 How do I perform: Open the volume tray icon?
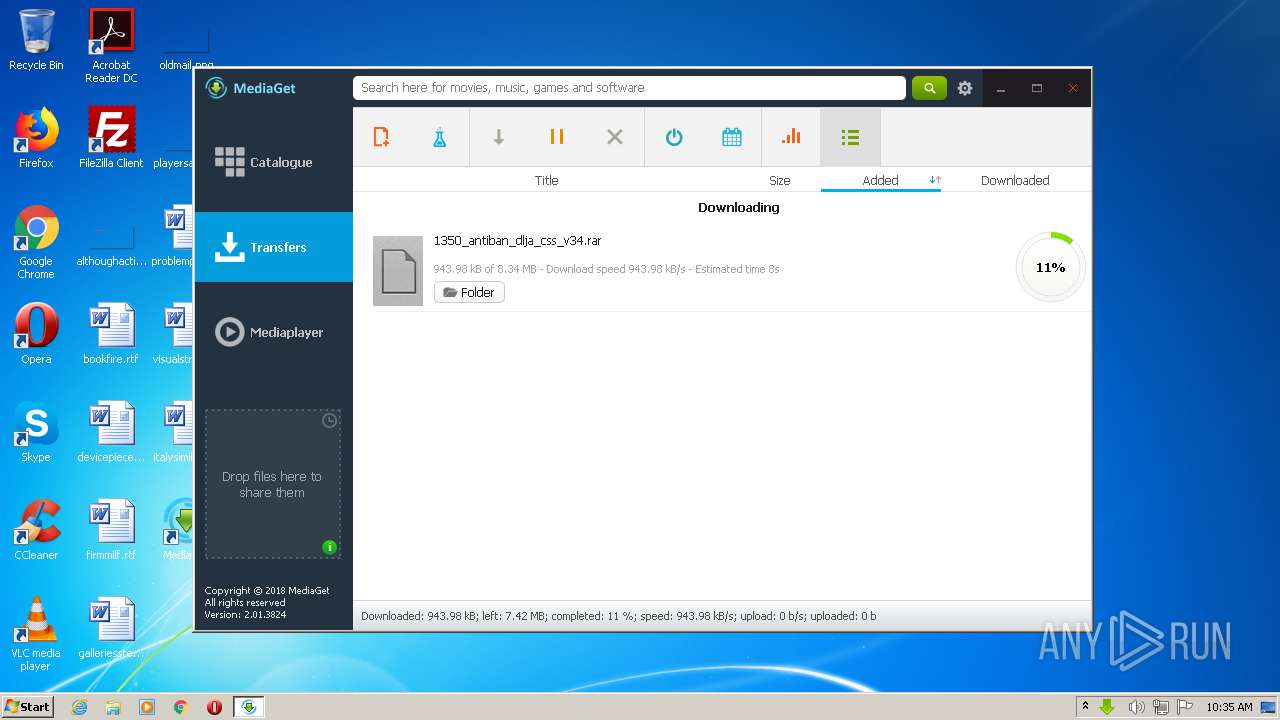point(1136,707)
